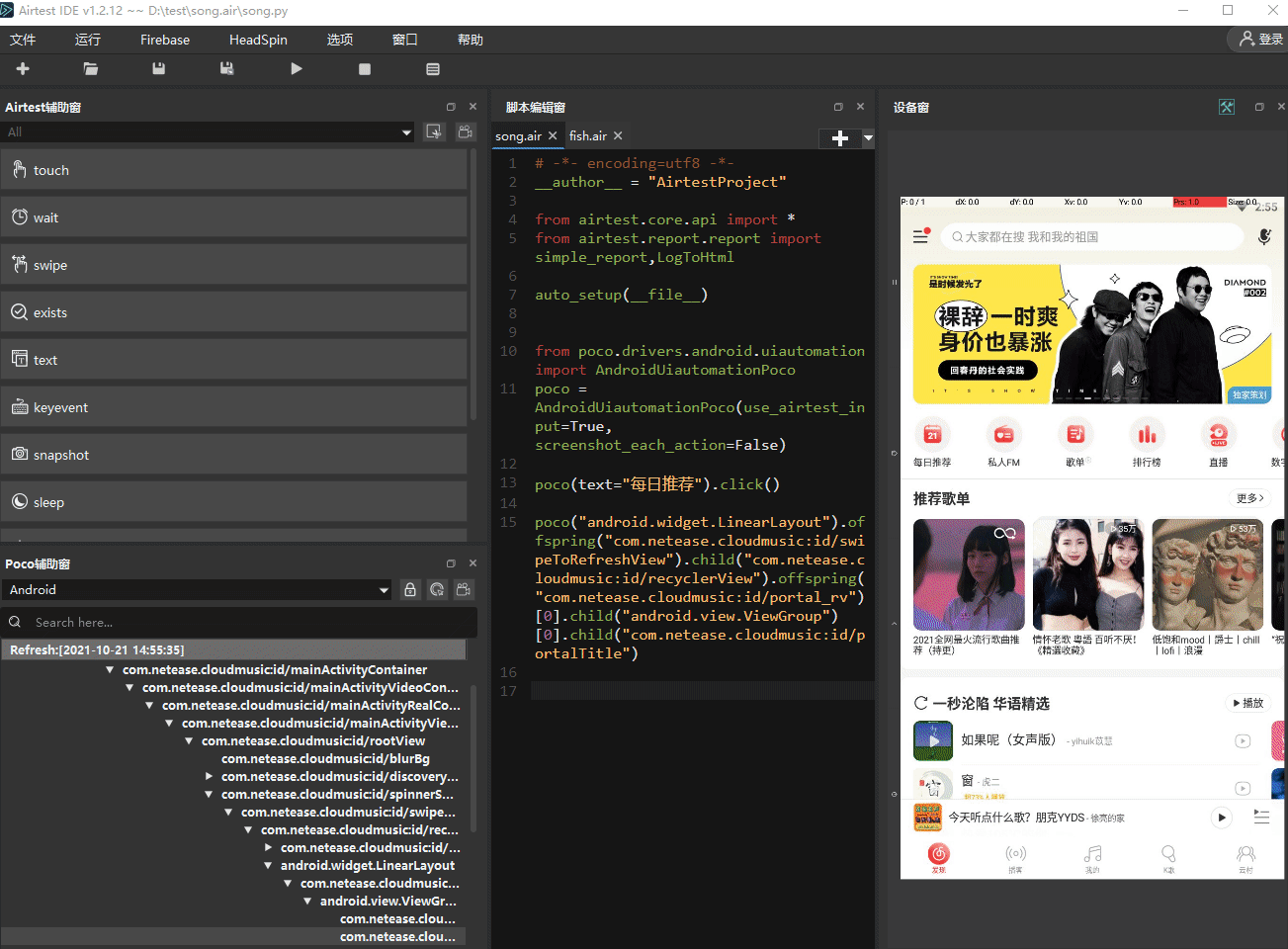Click the Poco inspect refresh icon
The width and height of the screenshot is (1288, 949).
437,589
